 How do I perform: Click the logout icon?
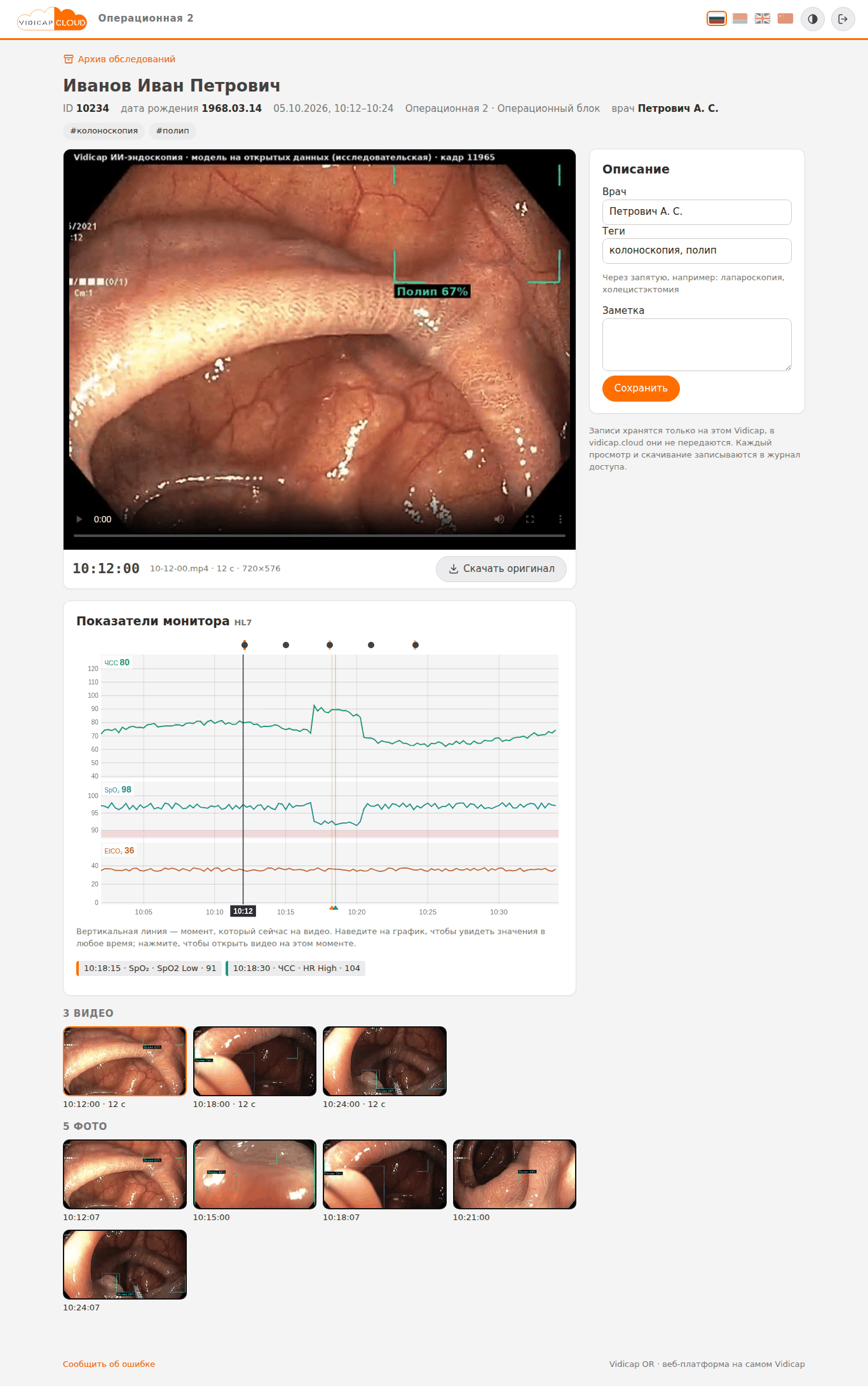(843, 19)
